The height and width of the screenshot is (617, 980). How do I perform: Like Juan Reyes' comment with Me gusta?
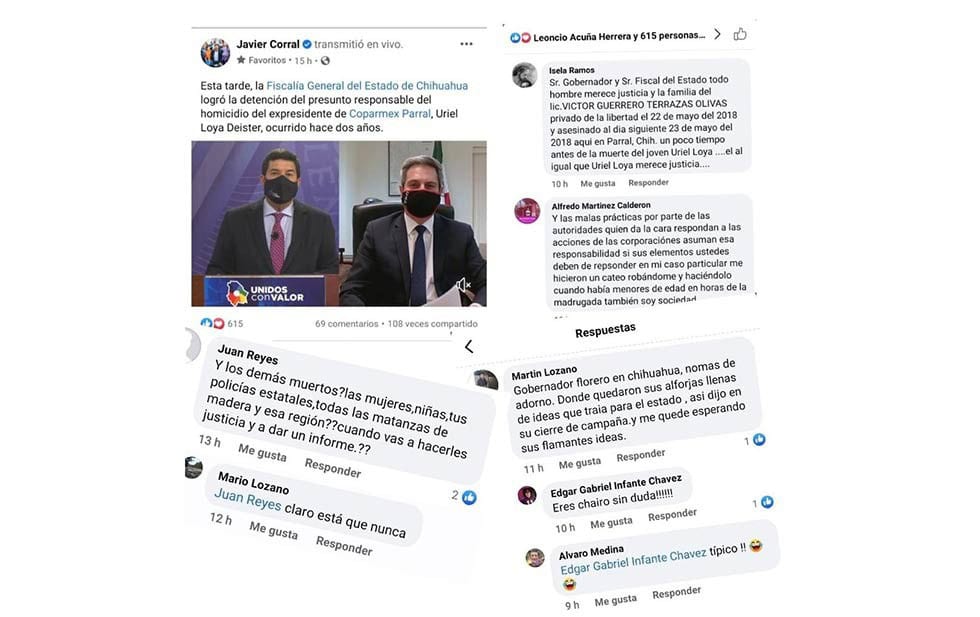[x=262, y=453]
